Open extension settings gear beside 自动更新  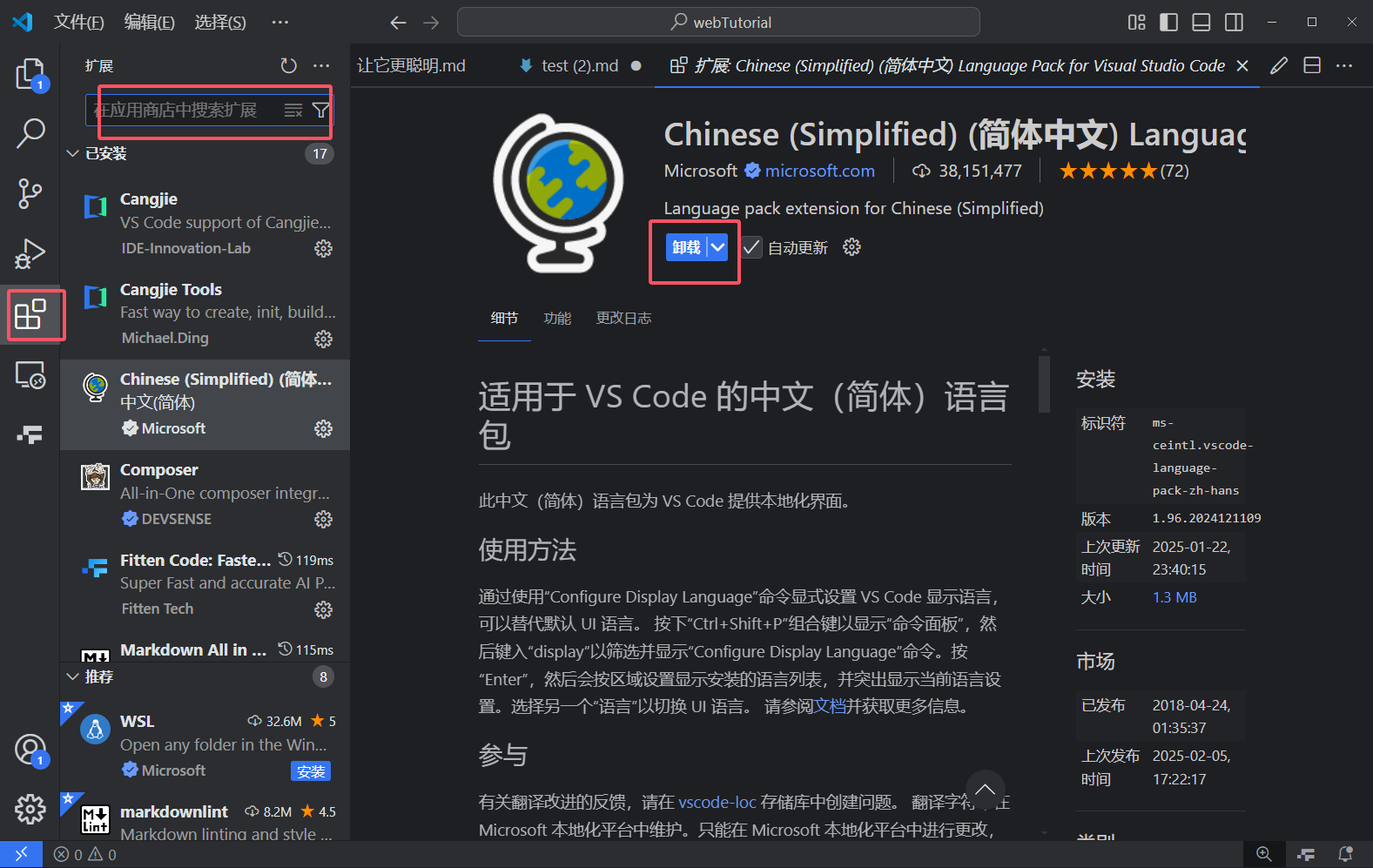[851, 247]
